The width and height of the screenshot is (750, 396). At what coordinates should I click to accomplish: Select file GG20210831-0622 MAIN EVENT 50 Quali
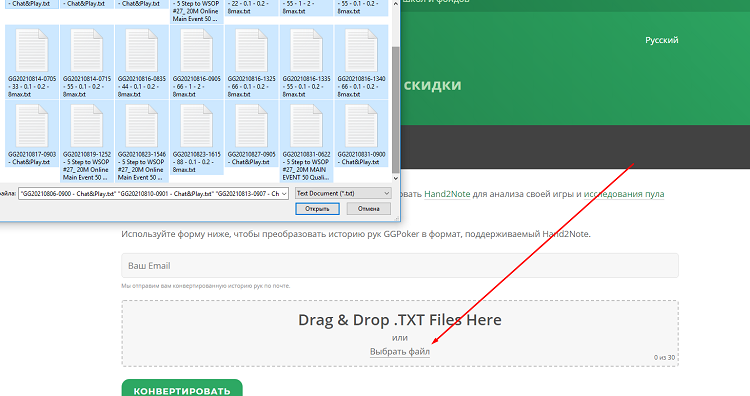coord(307,142)
